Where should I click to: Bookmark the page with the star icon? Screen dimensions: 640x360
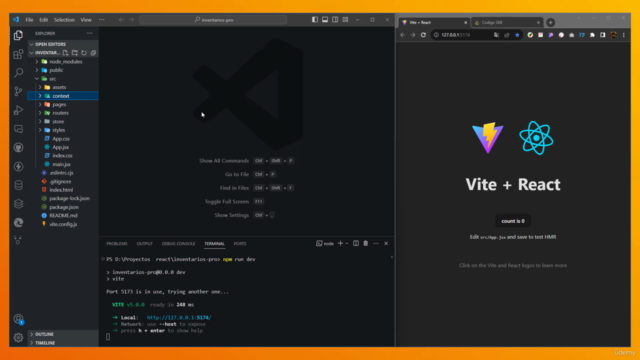[x=517, y=35]
